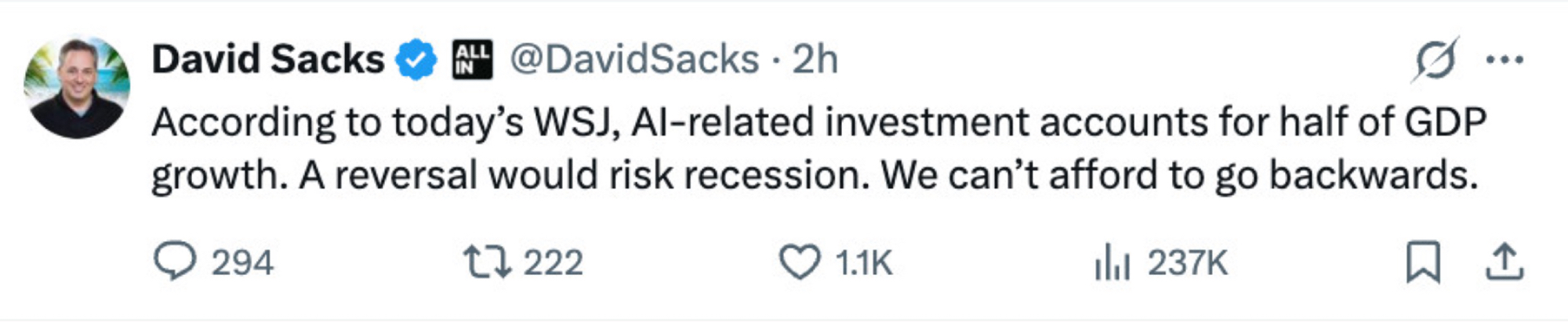The image size is (1568, 322).
Task: Like the tweet with the heart icon
Action: tap(799, 262)
